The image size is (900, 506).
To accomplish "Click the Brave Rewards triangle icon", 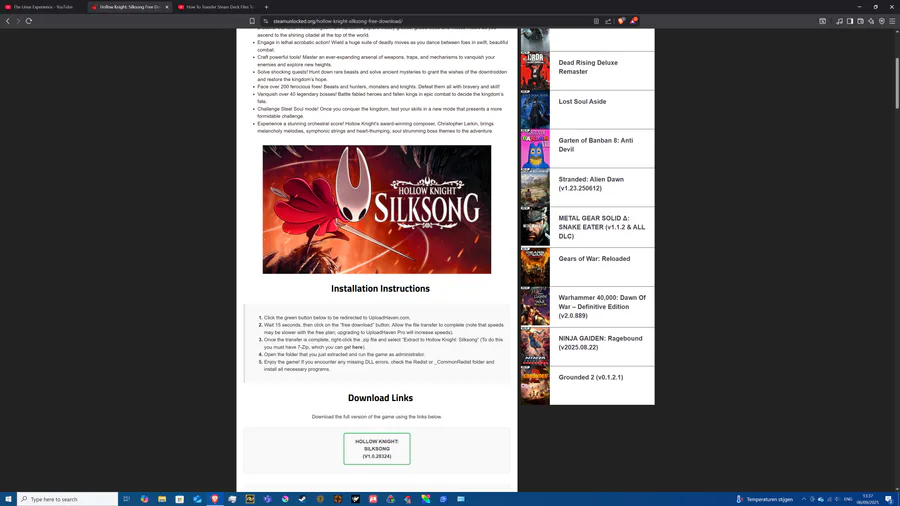I will pyautogui.click(x=634, y=21).
